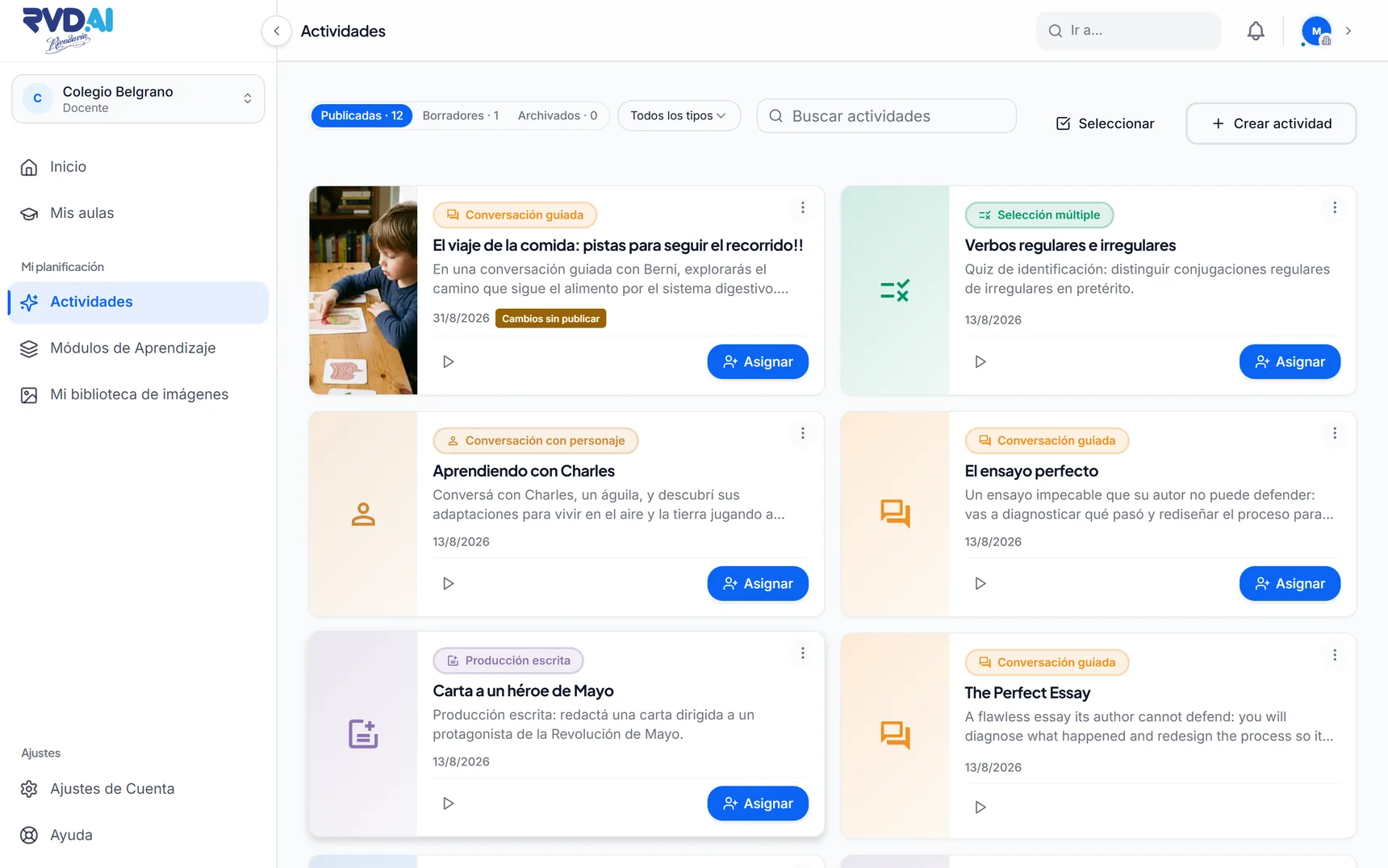This screenshot has width=1388, height=868.
Task: Open options menu for El viaje de la comida
Action: pos(802,207)
